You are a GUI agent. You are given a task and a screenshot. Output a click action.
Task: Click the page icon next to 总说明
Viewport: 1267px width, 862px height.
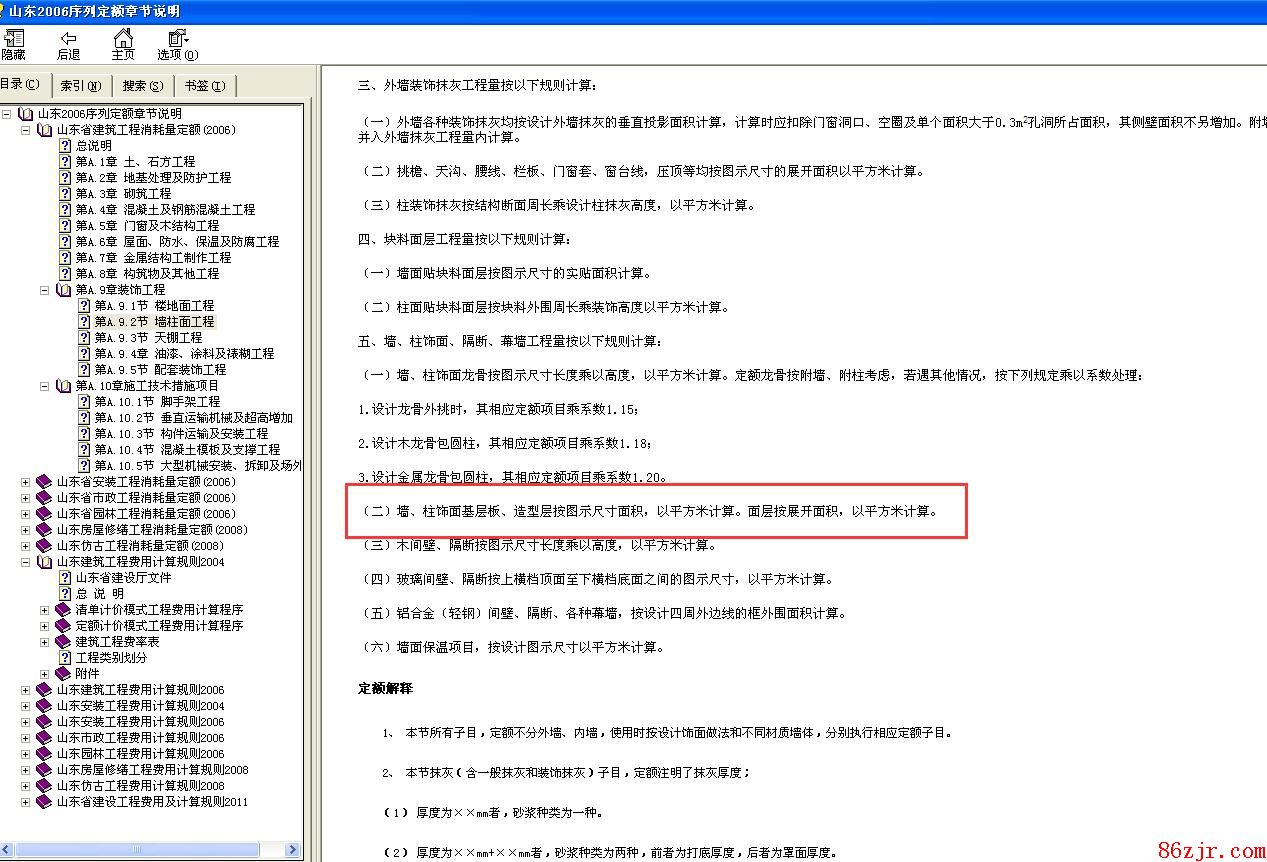click(x=65, y=146)
